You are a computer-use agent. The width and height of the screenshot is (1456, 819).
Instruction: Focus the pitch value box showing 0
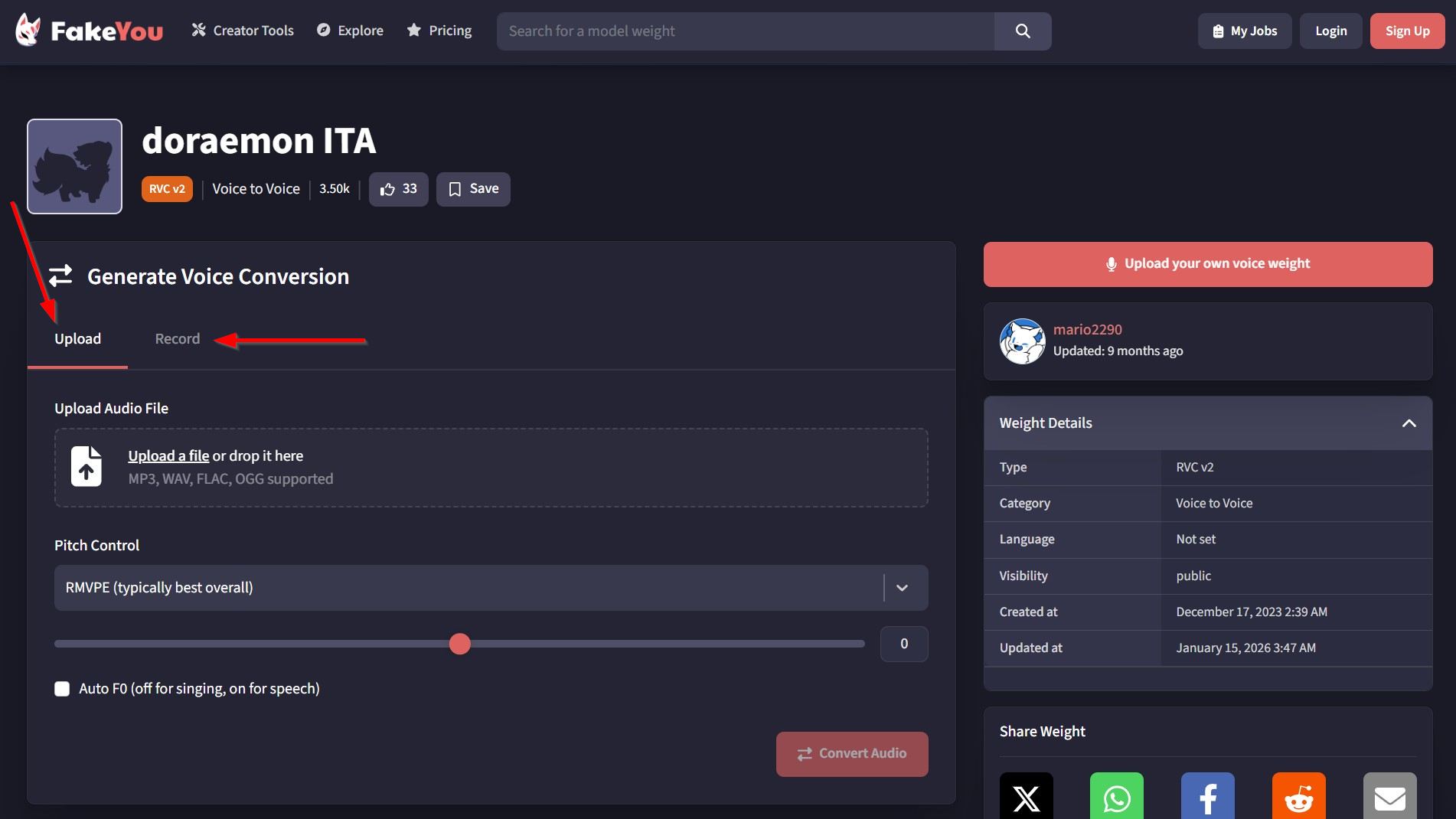[904, 644]
